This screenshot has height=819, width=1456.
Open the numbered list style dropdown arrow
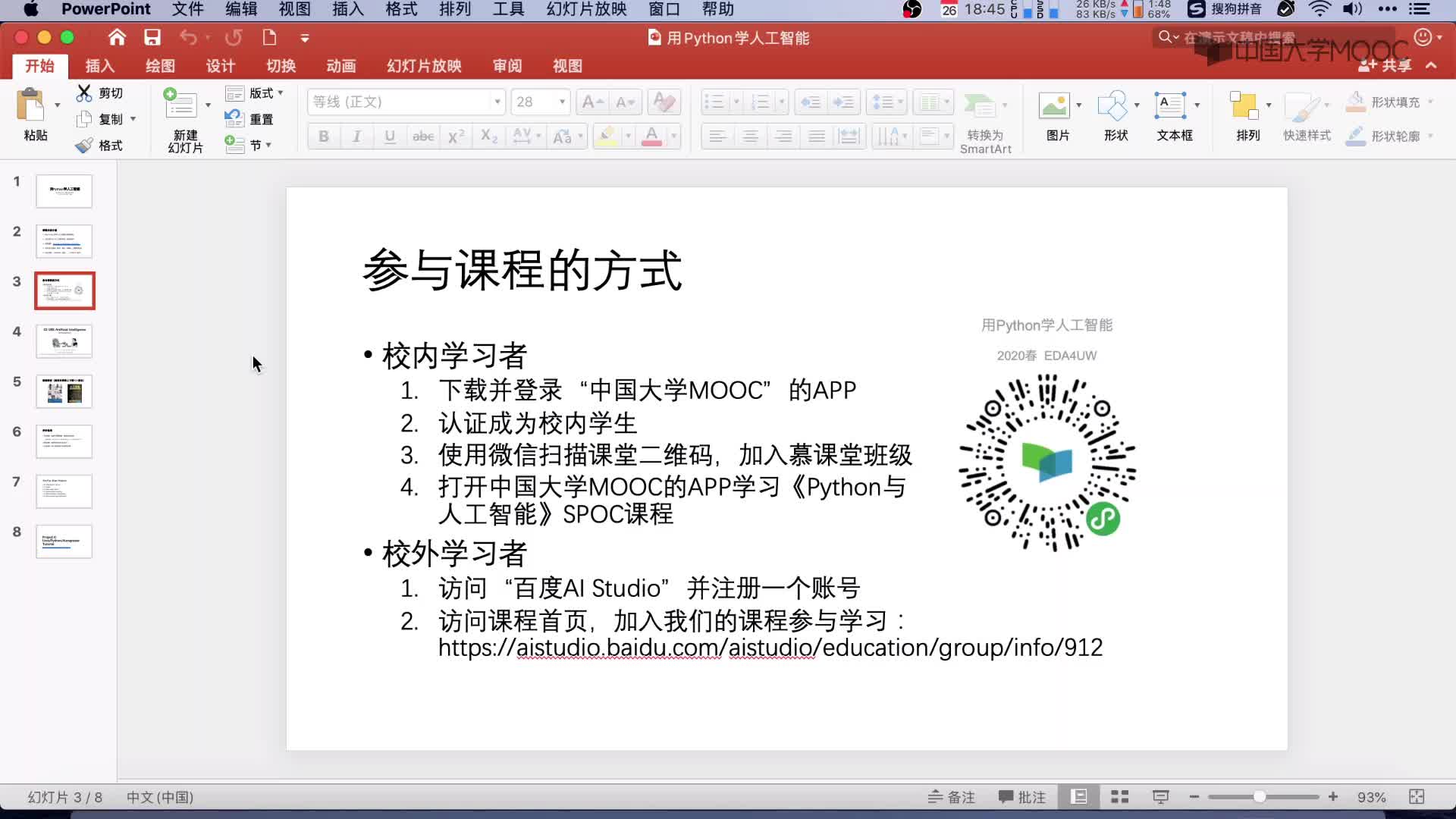click(x=781, y=102)
